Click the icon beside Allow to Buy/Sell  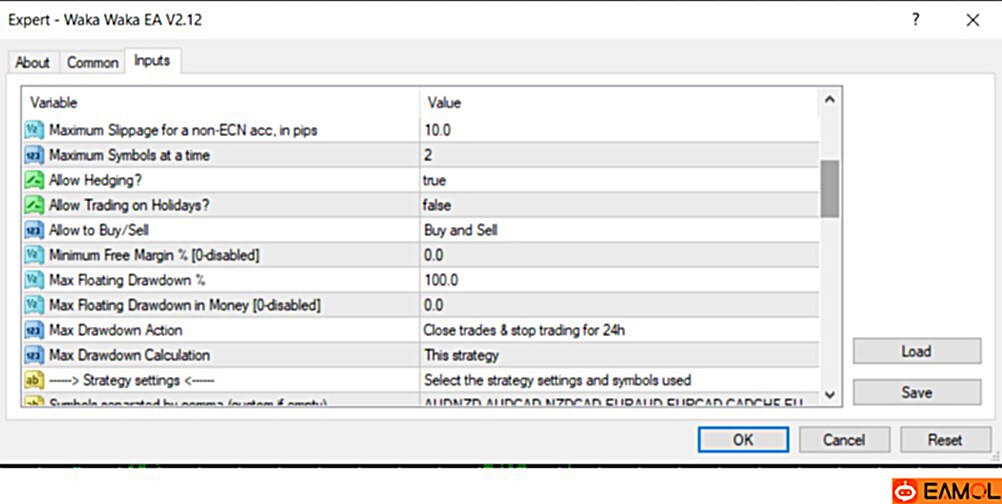34,230
